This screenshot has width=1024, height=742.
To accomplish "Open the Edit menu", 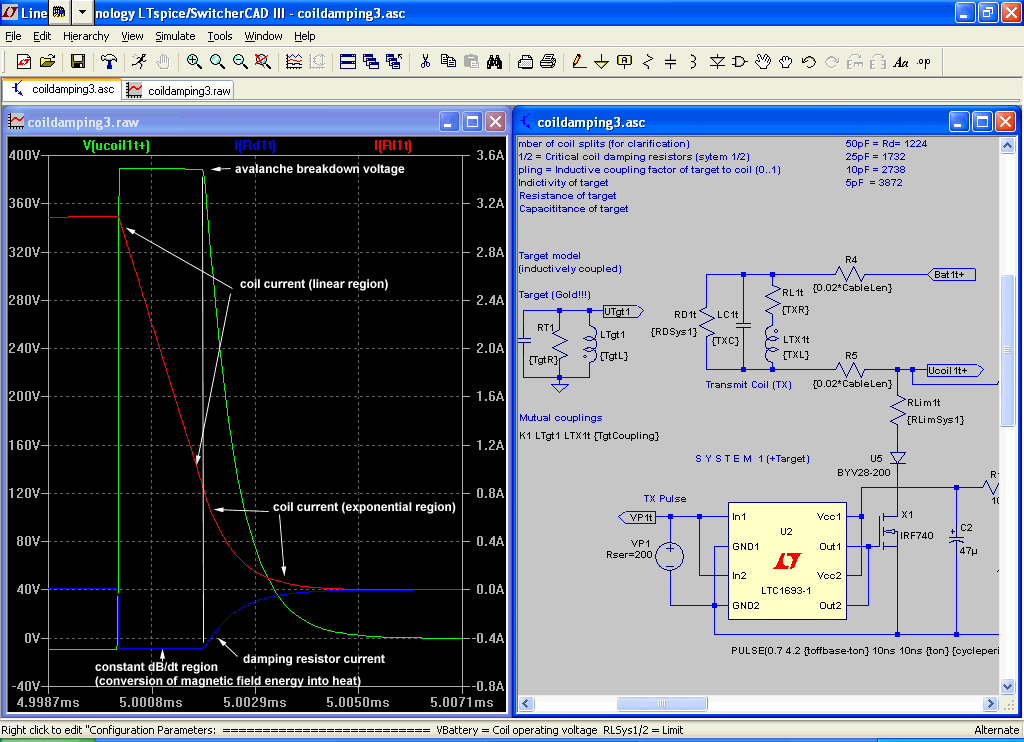I will coord(42,36).
